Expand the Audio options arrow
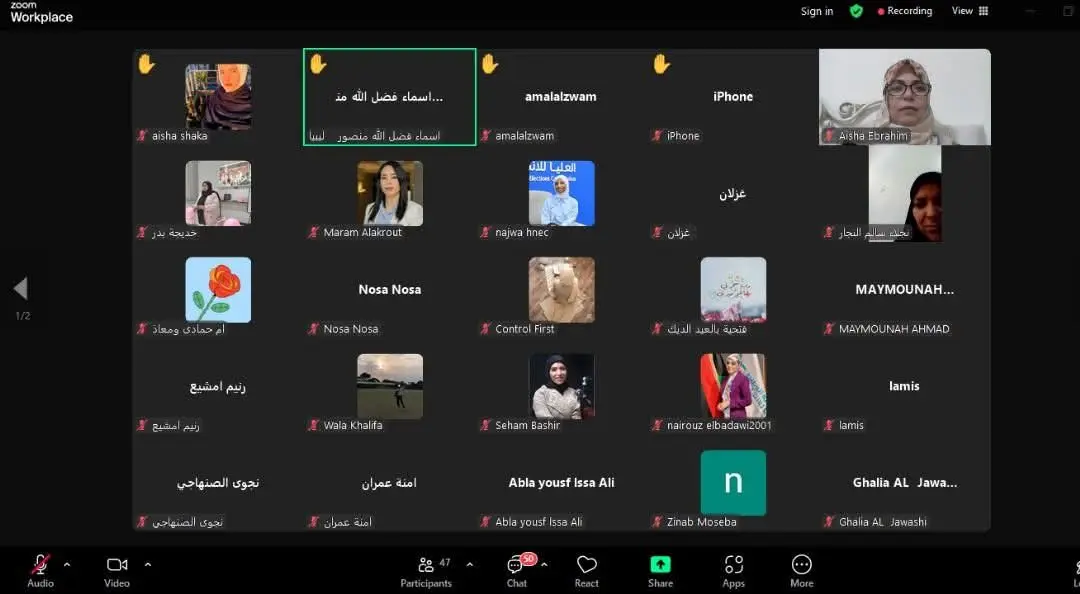 click(x=67, y=564)
